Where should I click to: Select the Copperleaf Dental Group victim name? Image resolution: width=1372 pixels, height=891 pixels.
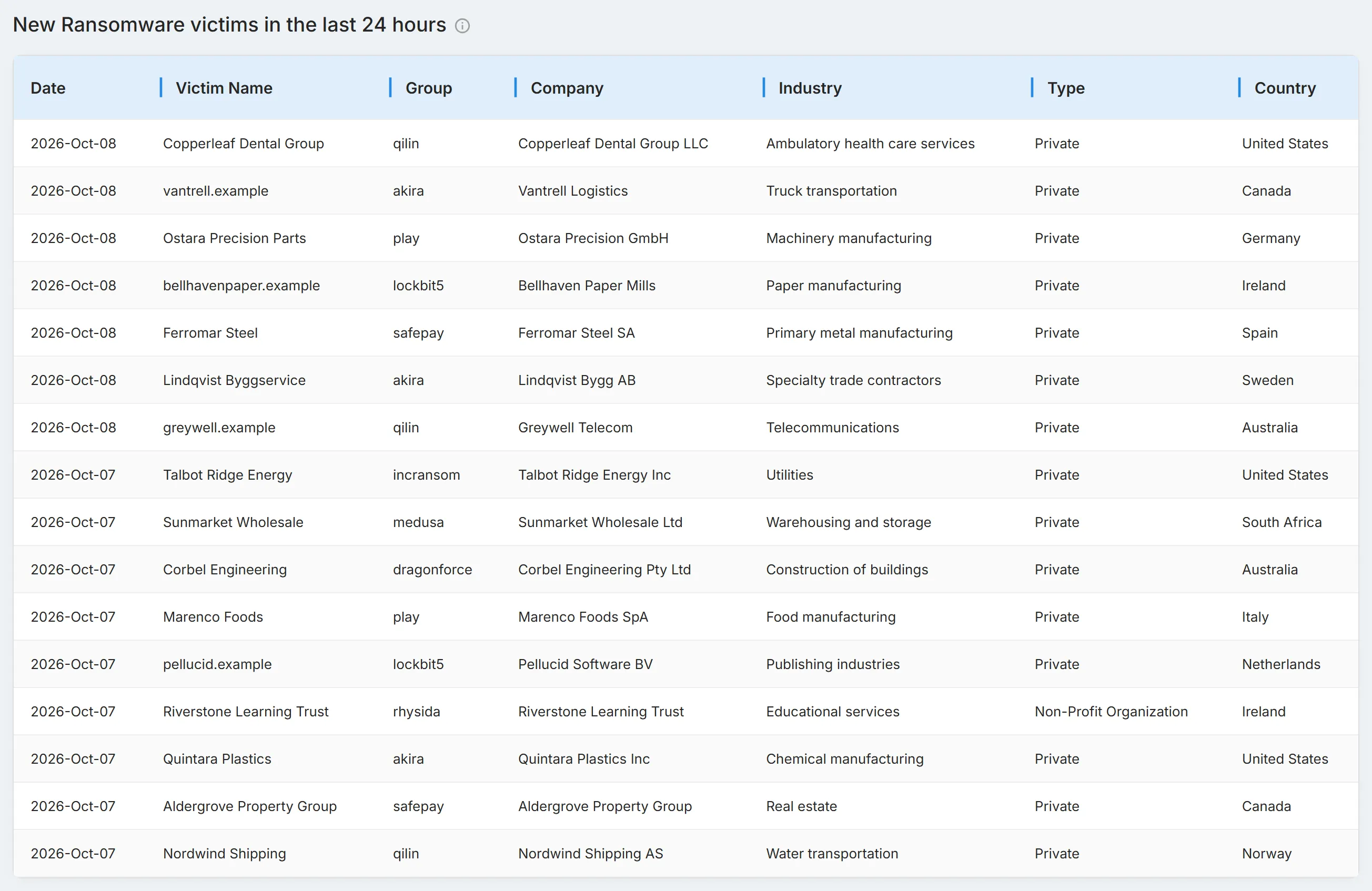[x=243, y=144]
